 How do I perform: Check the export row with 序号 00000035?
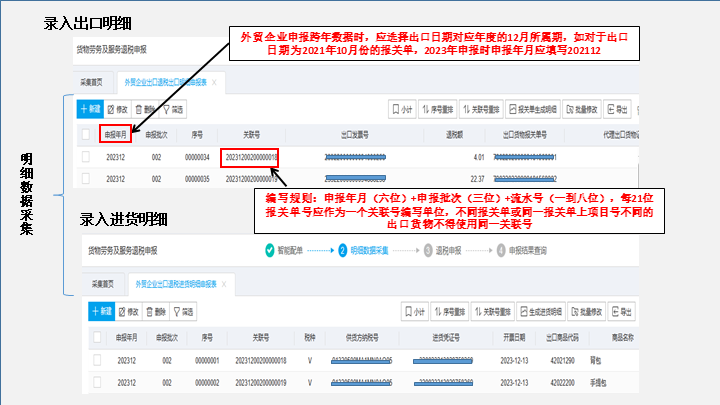pos(86,179)
